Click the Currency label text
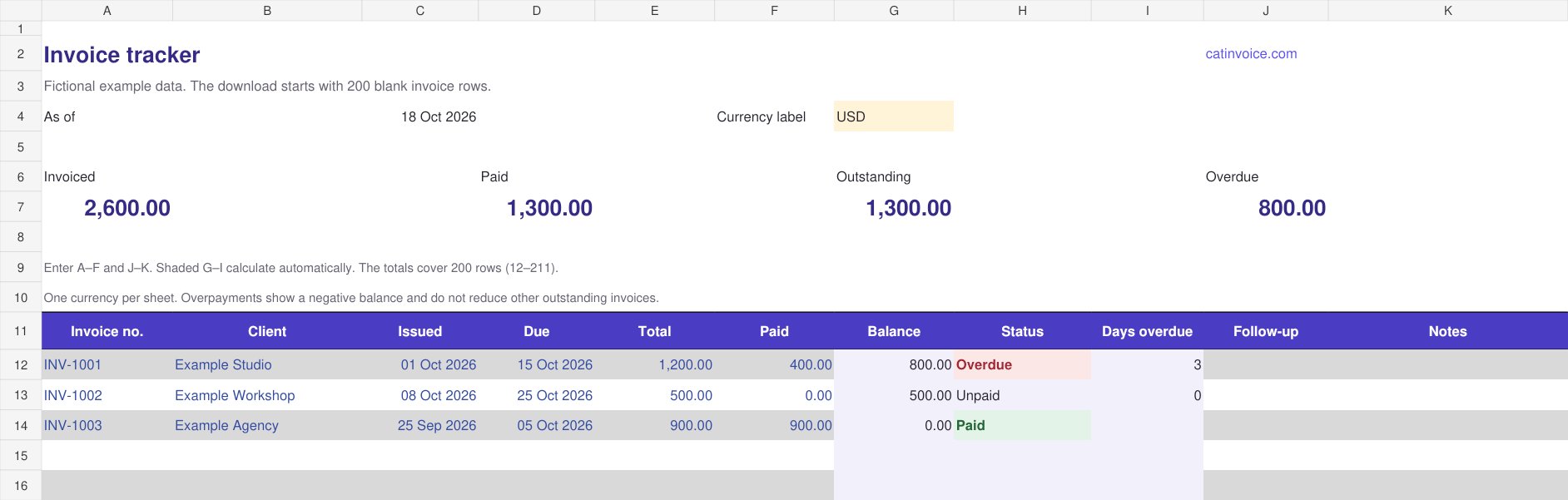 pyautogui.click(x=761, y=116)
